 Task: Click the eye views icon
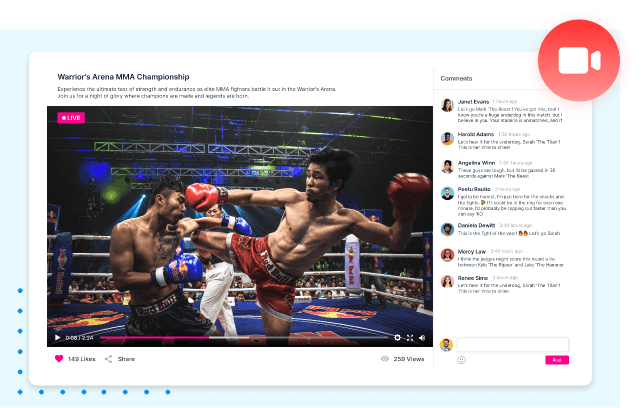385,358
